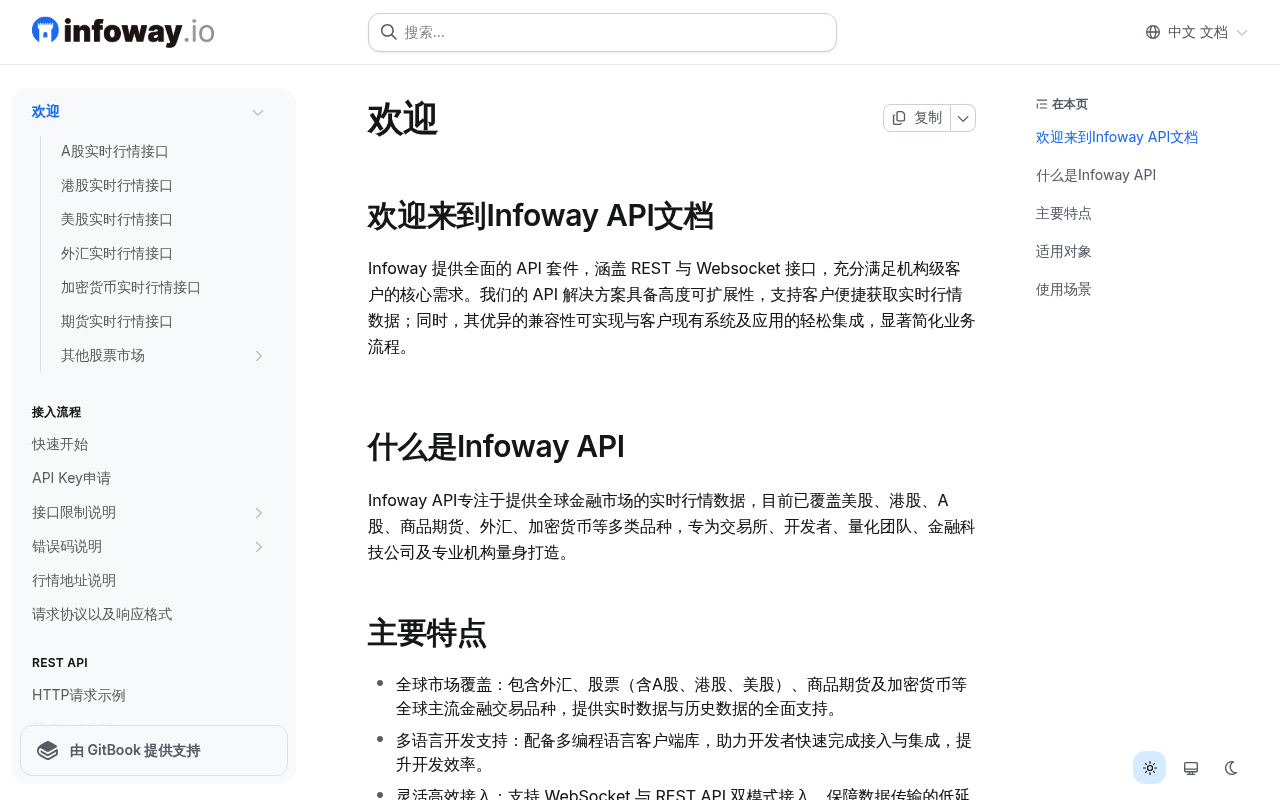
Task: Click the infoway.io logo
Action: pos(123,32)
